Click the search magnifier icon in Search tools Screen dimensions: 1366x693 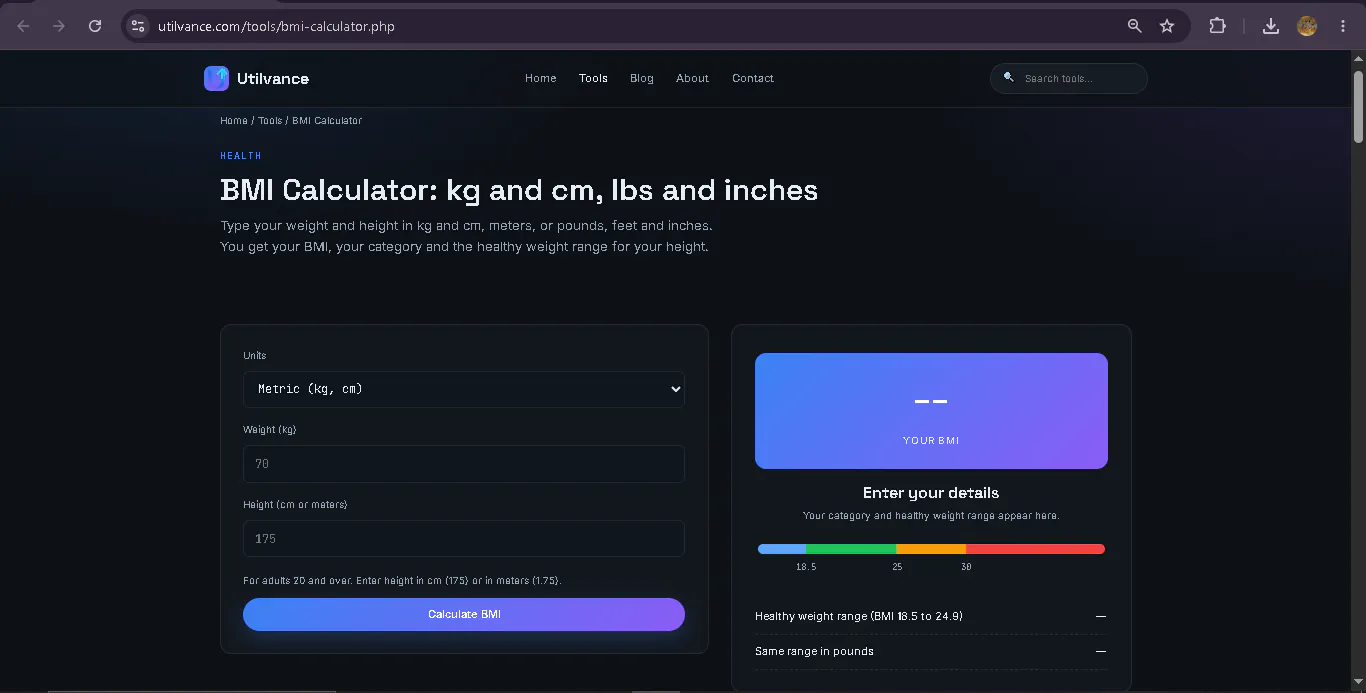(x=1009, y=77)
